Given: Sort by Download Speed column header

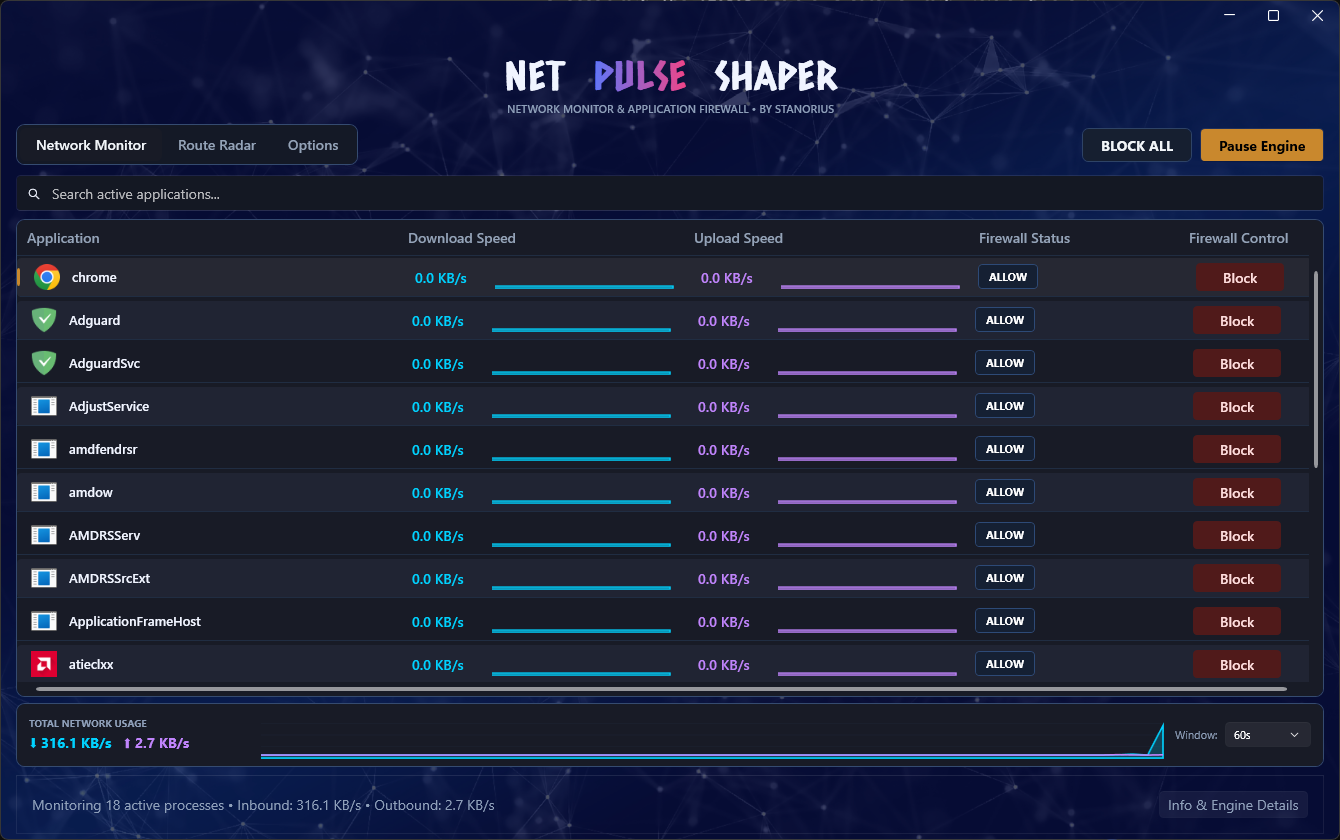Looking at the screenshot, I should pos(462,238).
